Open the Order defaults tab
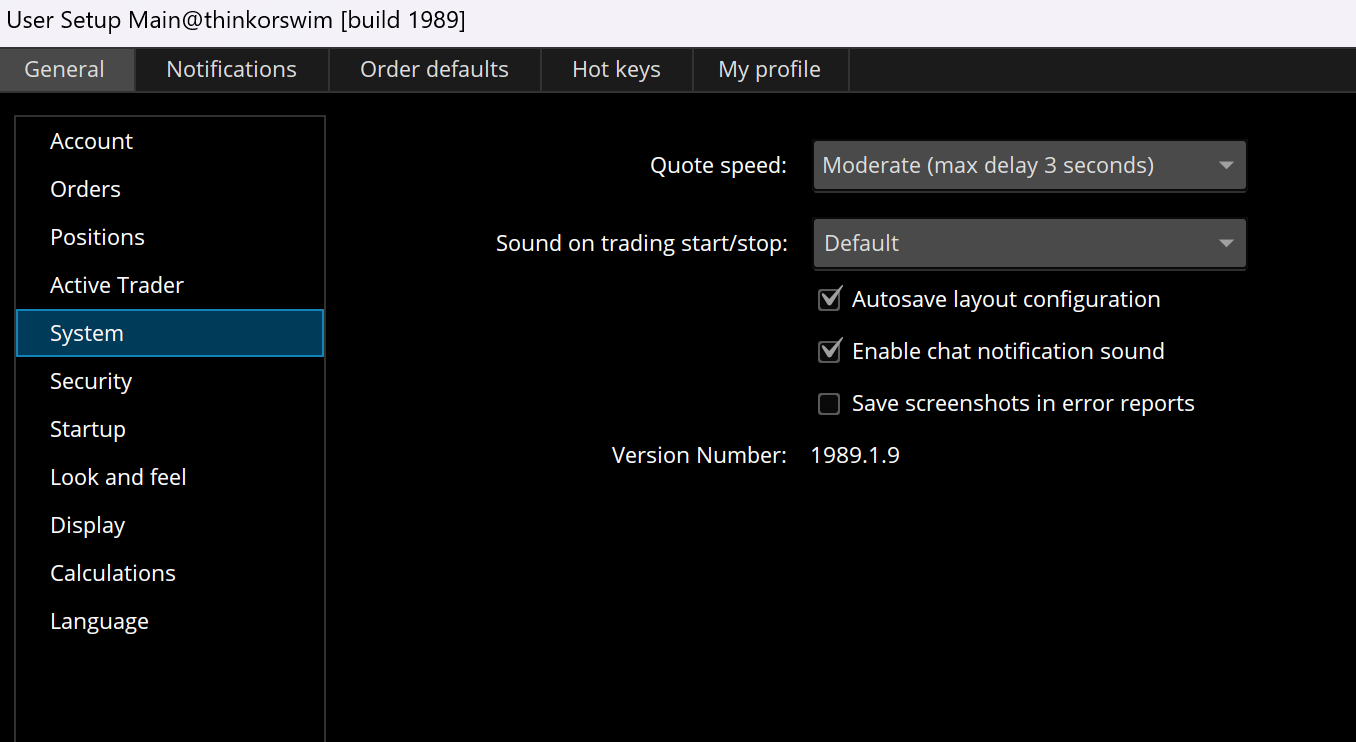This screenshot has height=742, width=1356. click(x=434, y=70)
